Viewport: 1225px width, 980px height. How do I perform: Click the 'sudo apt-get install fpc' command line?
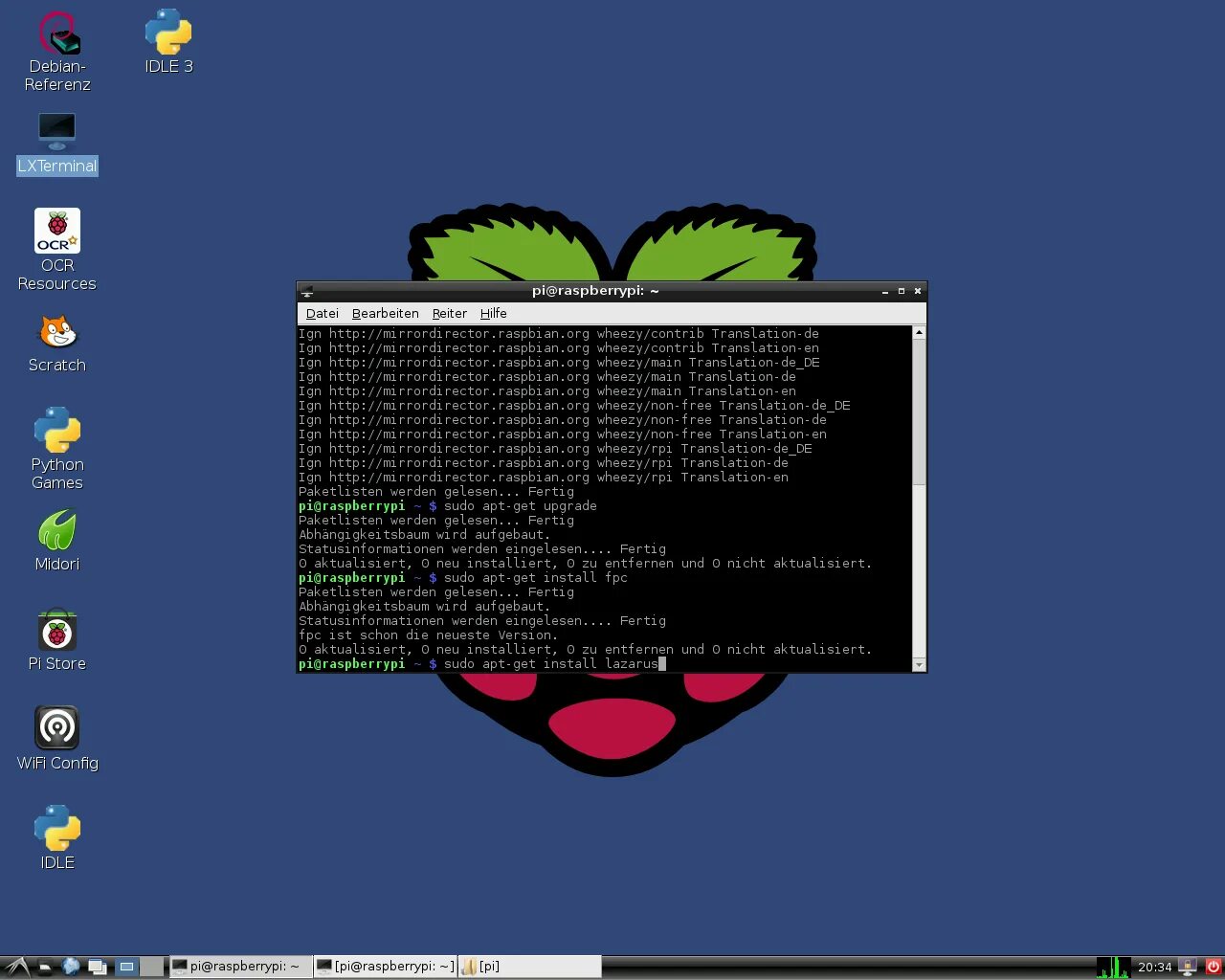click(536, 578)
